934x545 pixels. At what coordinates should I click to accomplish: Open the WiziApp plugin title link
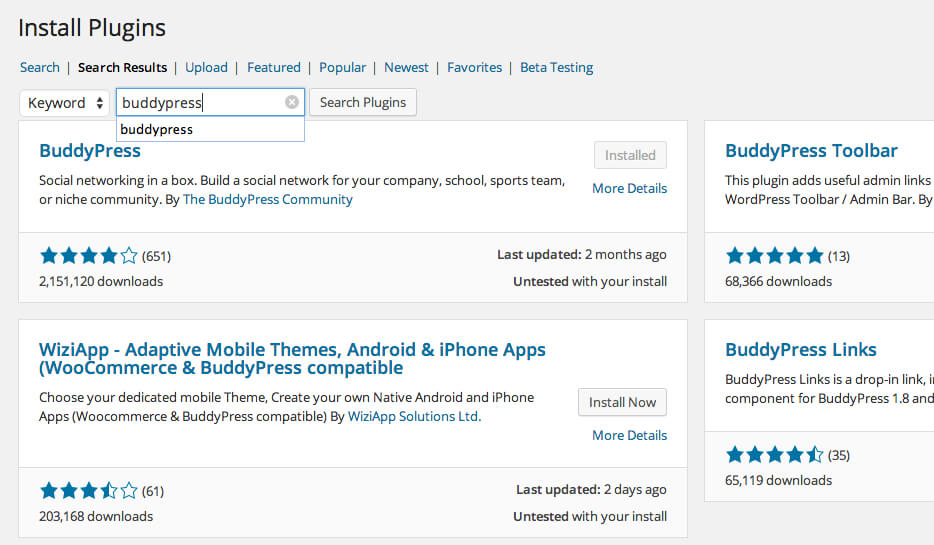pos(292,359)
